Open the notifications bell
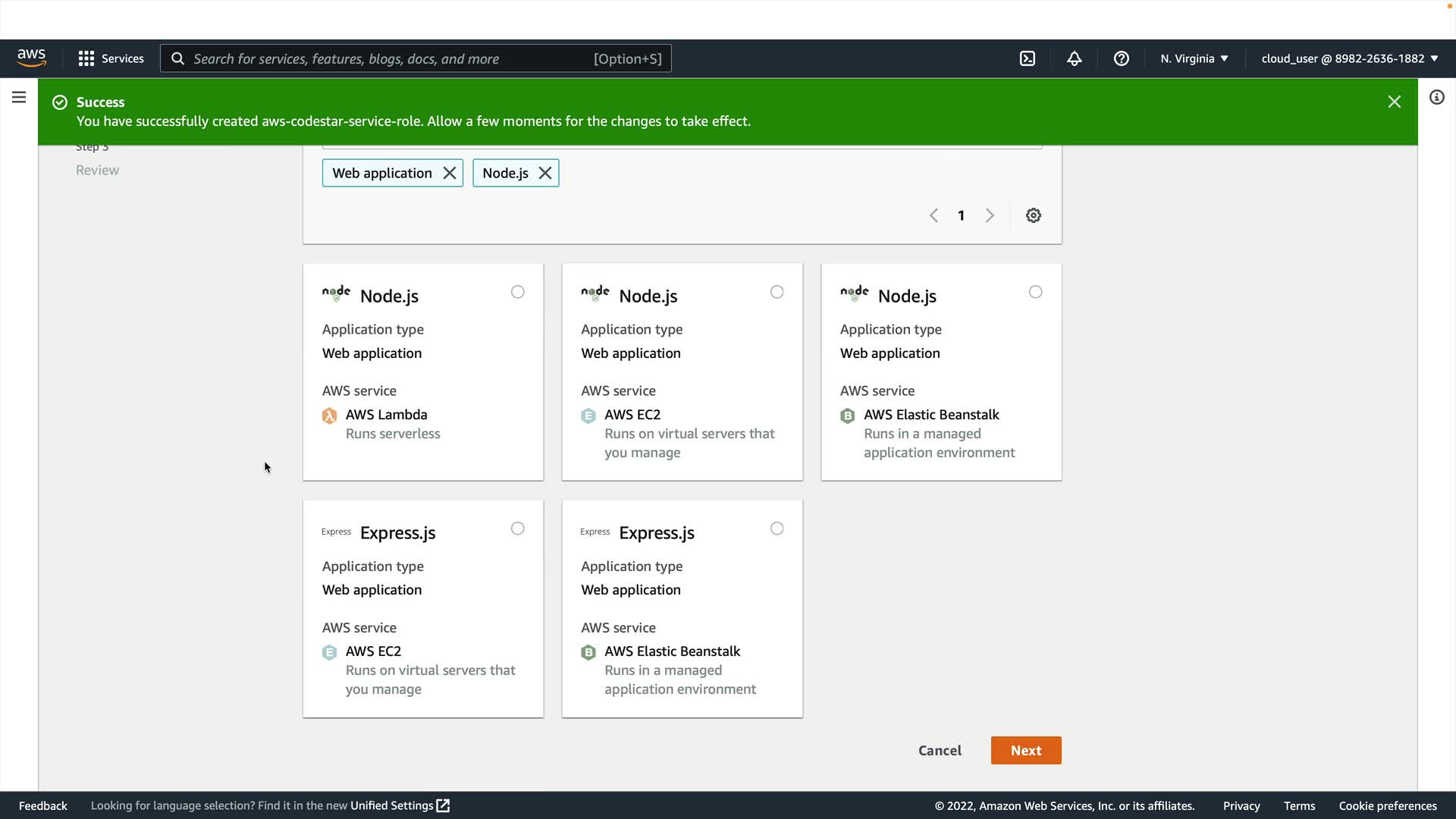The image size is (1456, 819). click(x=1074, y=58)
